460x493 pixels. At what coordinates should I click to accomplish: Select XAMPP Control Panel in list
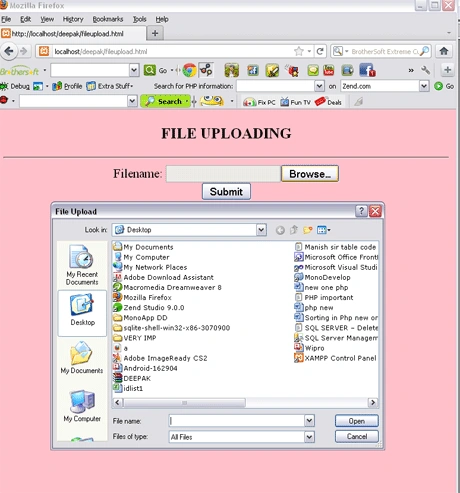point(335,358)
